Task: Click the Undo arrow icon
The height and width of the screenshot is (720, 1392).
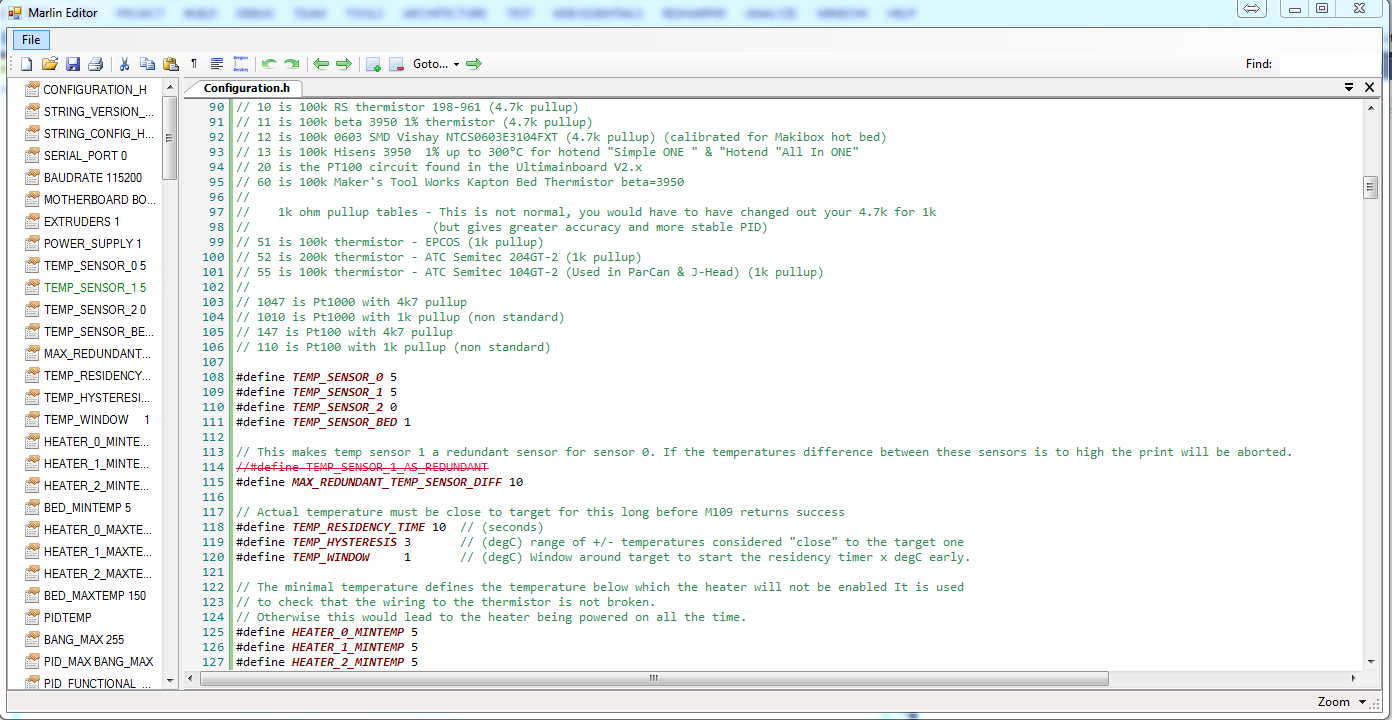Action: click(268, 64)
